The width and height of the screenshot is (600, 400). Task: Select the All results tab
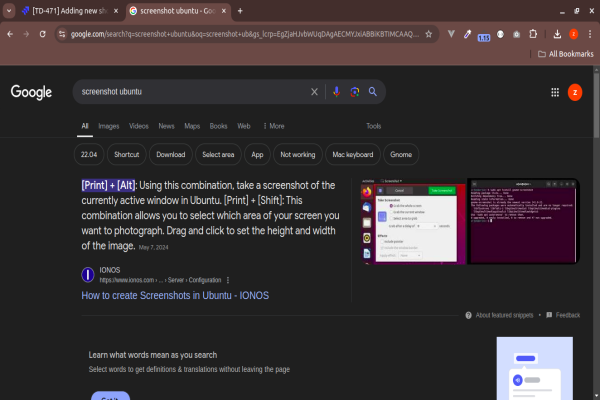[85, 126]
